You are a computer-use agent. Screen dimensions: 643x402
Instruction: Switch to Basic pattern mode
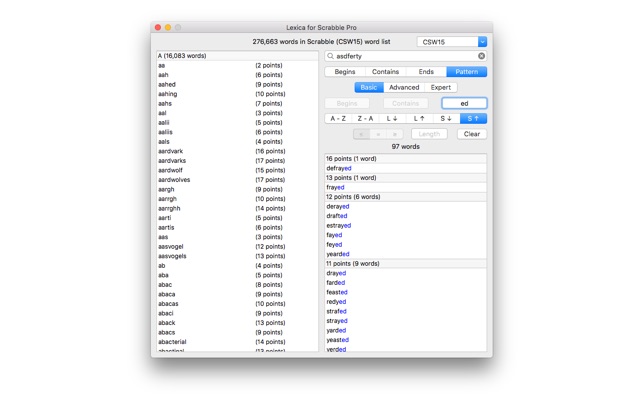pos(369,87)
